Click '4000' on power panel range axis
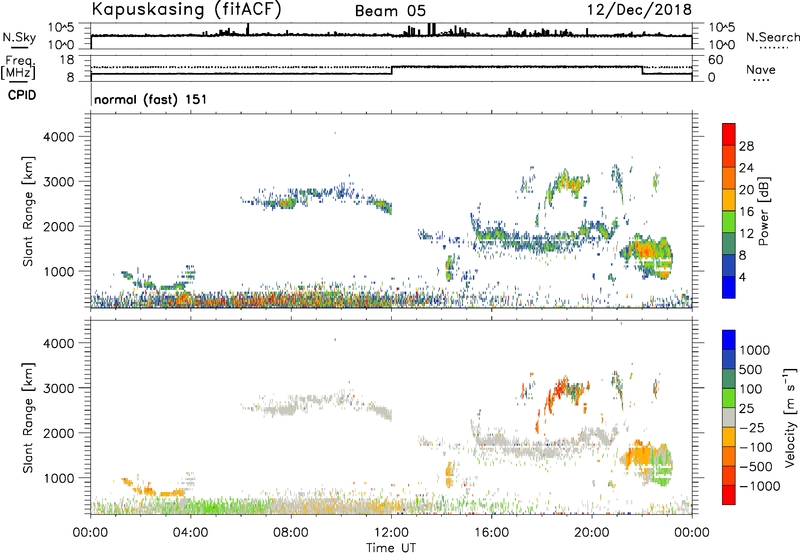The height and width of the screenshot is (554, 800). click(59, 137)
